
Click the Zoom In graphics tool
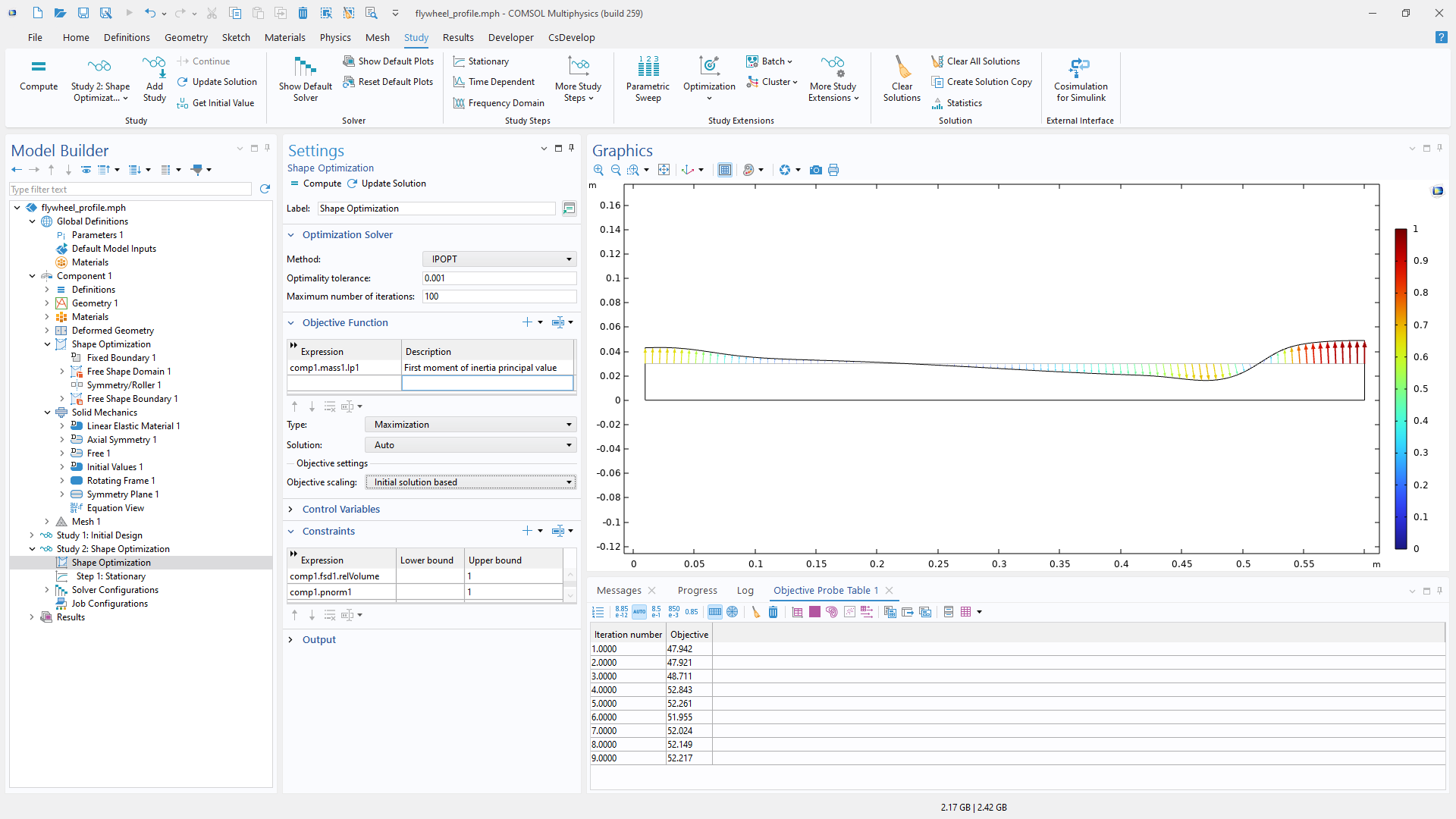click(x=598, y=170)
